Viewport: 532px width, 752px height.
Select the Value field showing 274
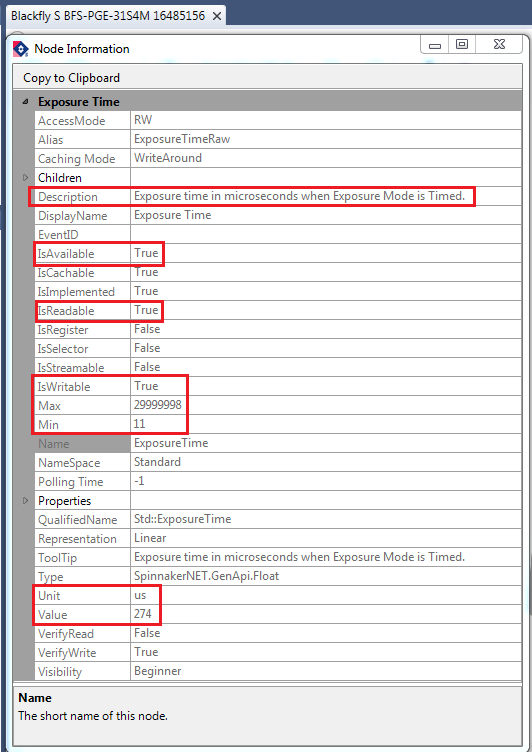(326, 614)
